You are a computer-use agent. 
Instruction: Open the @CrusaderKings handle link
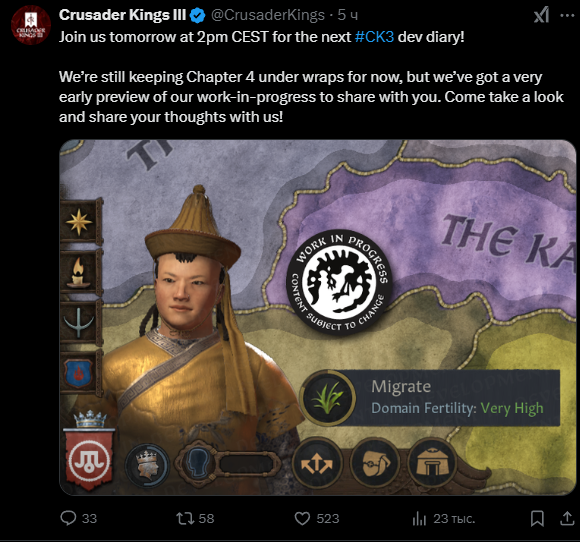click(x=268, y=15)
